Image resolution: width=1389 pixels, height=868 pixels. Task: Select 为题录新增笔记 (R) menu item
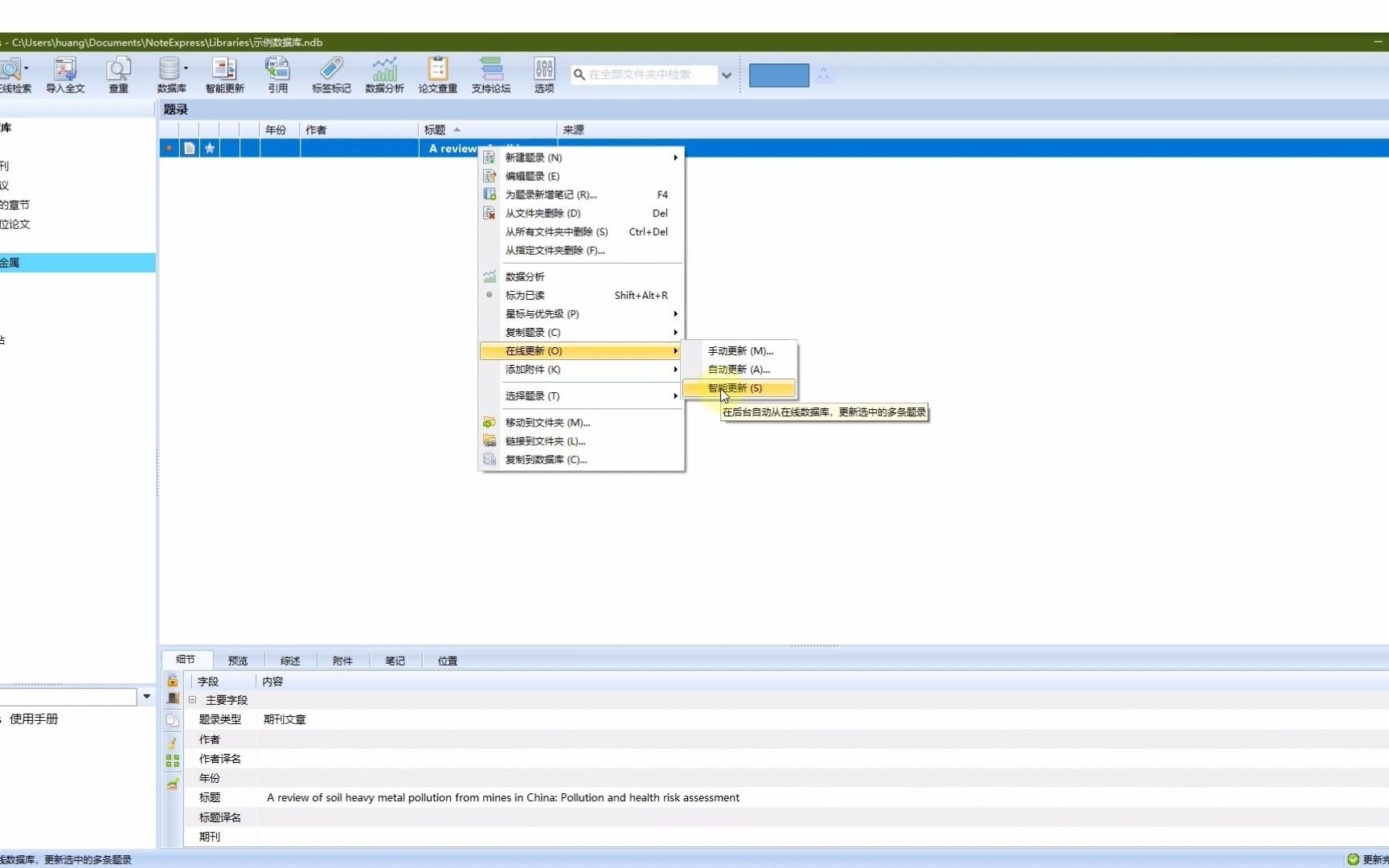[x=581, y=194]
